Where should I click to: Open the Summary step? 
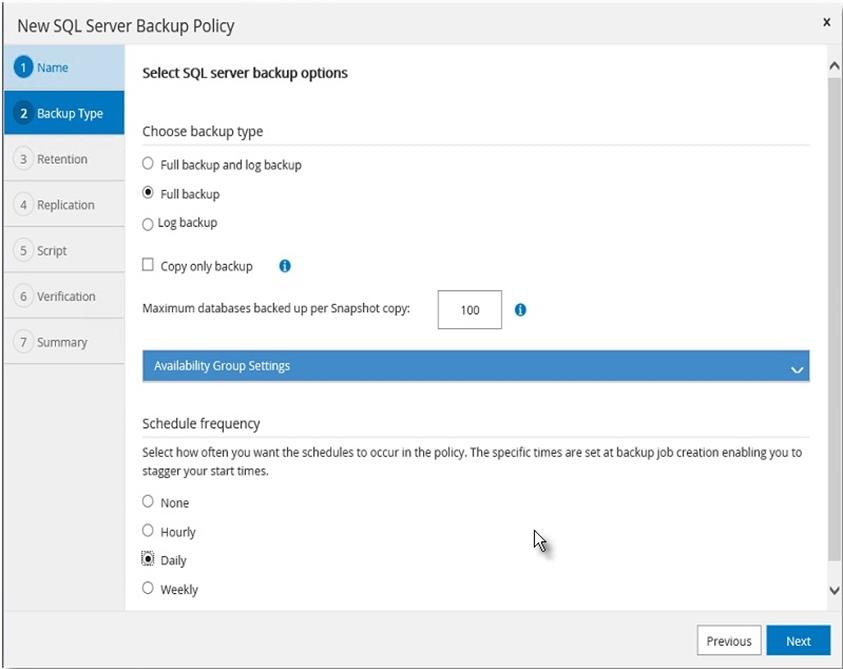[64, 342]
